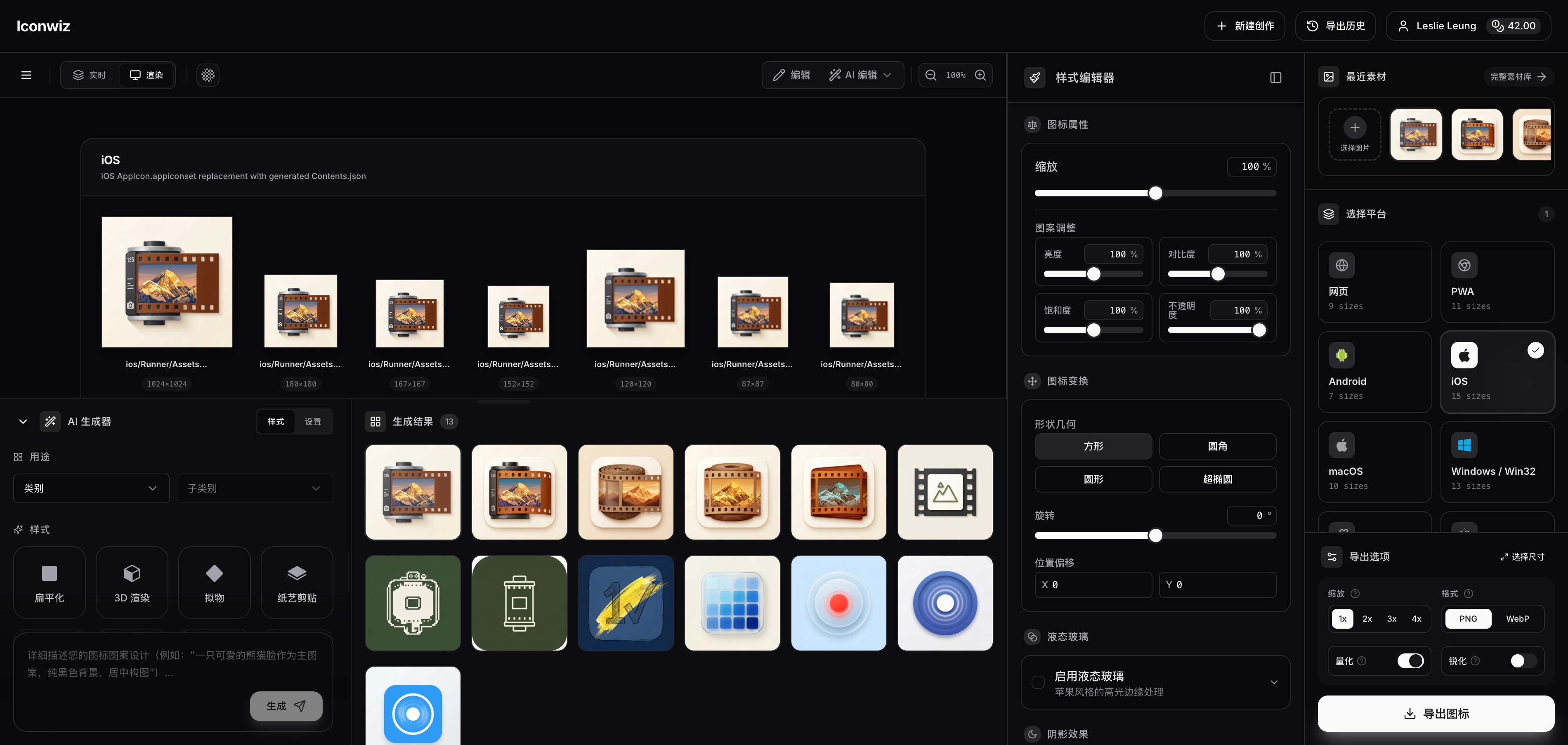Toggle the transparency checkerboard background icon
This screenshot has height=745, width=1568.
208,75
